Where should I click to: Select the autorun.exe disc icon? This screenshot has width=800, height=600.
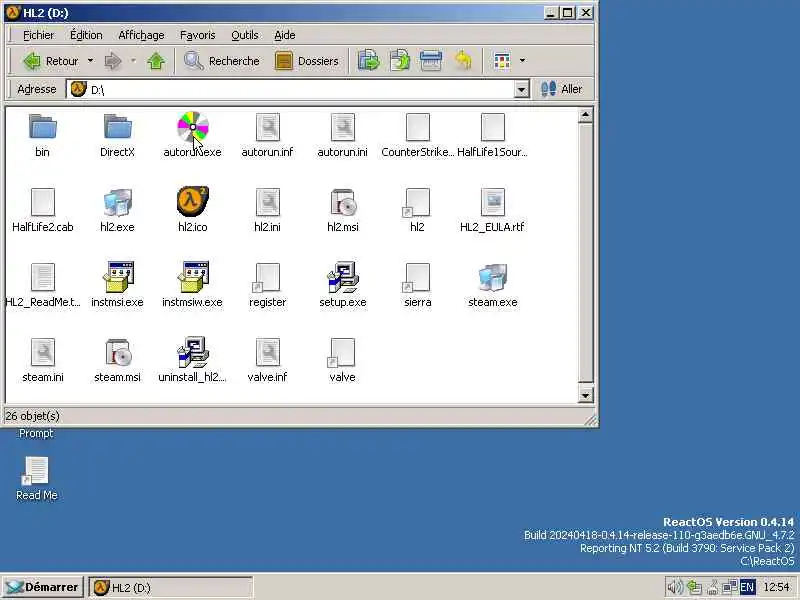point(192,127)
